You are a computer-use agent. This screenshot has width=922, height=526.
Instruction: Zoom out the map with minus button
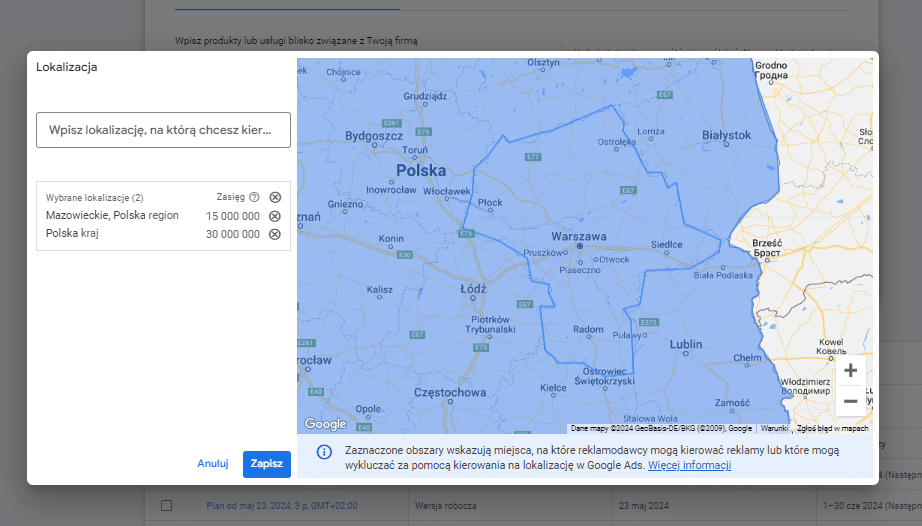[x=850, y=401]
